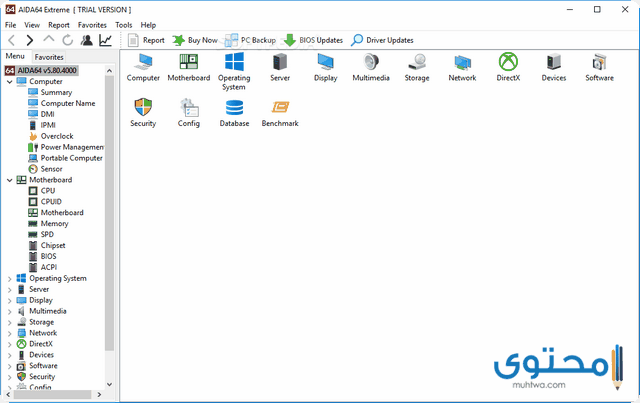Click the Report toolbar button
The height and width of the screenshot is (403, 640).
[x=146, y=40]
